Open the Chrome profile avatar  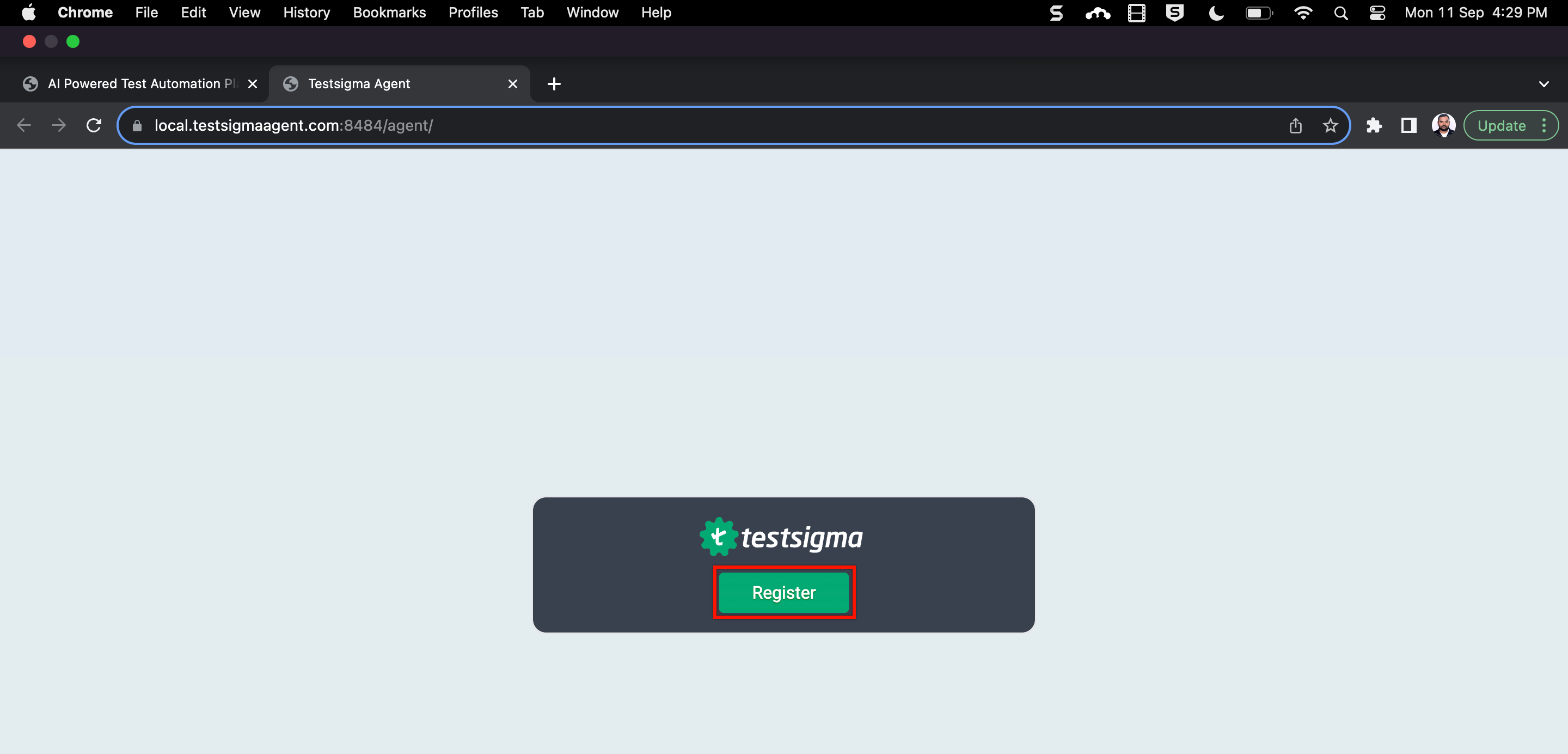pos(1443,125)
